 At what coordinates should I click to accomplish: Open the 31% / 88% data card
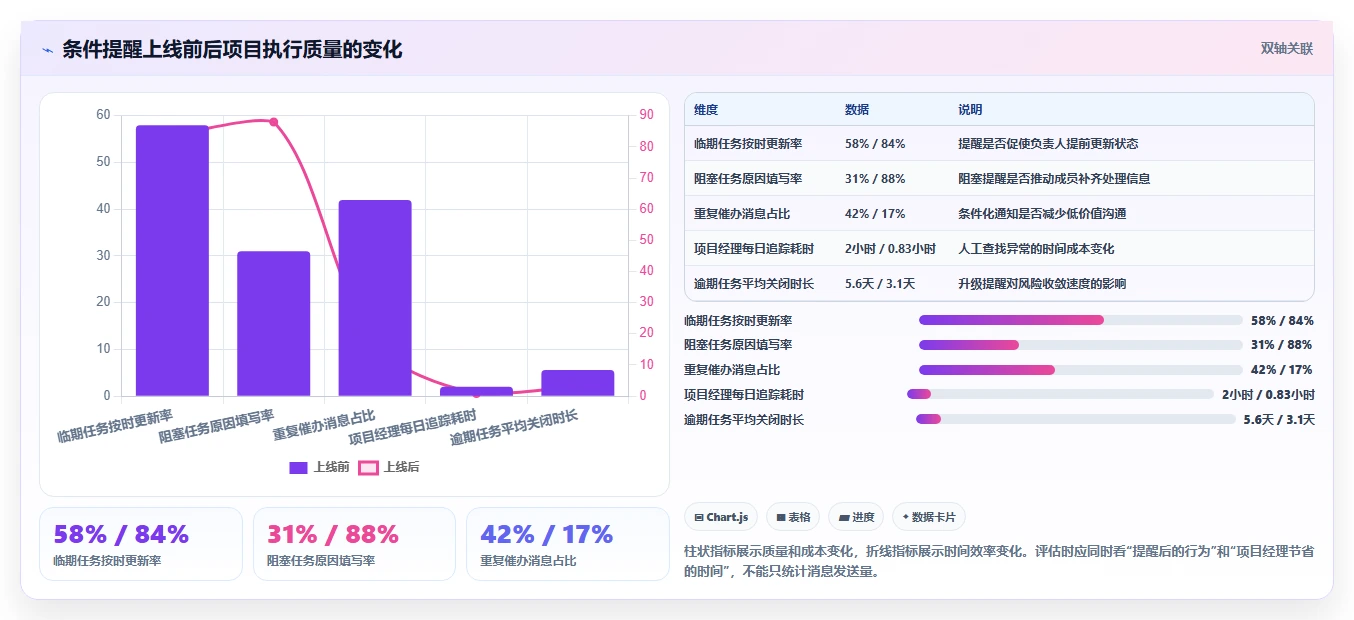point(354,544)
